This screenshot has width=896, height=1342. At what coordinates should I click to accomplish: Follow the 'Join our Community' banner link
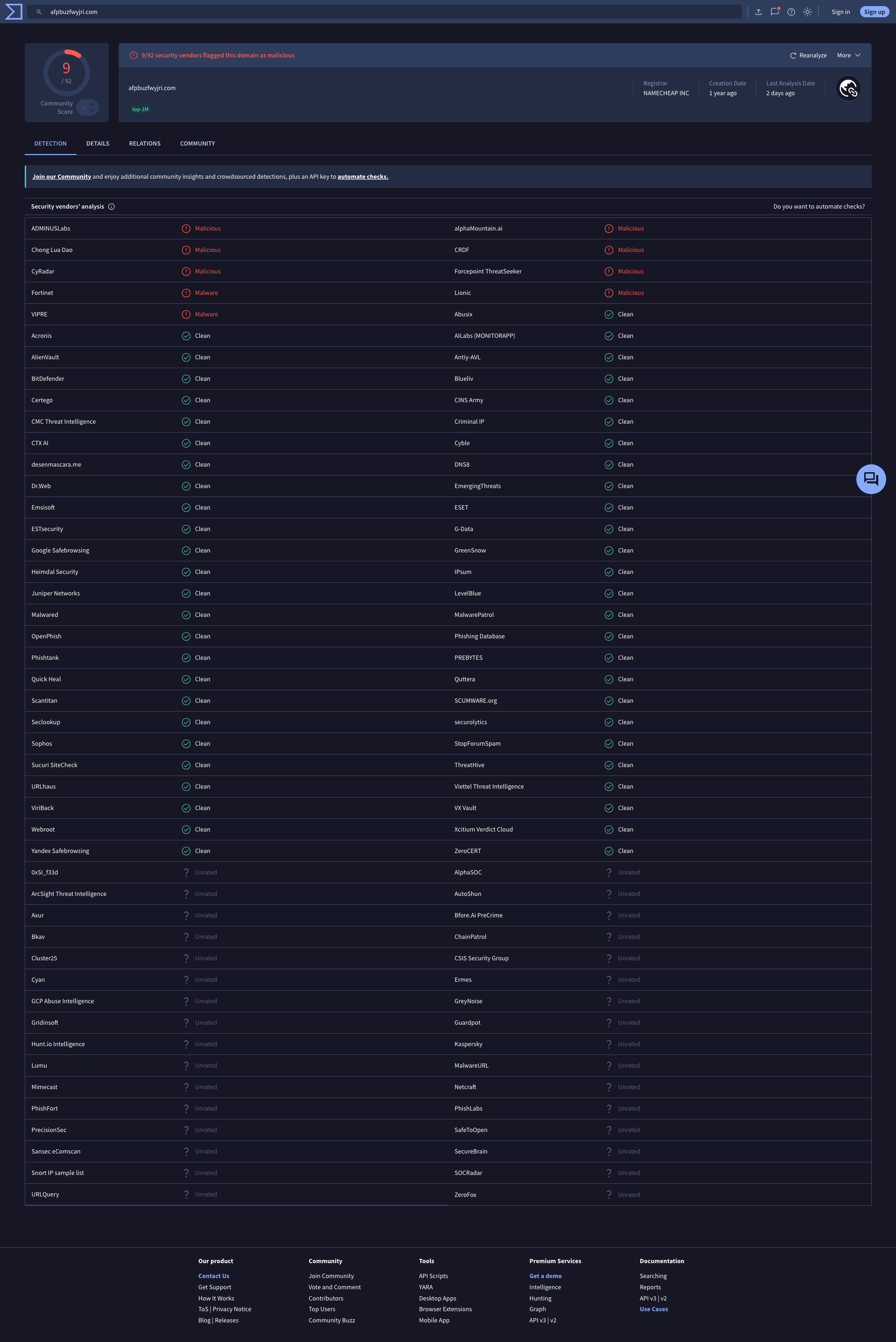coord(62,177)
